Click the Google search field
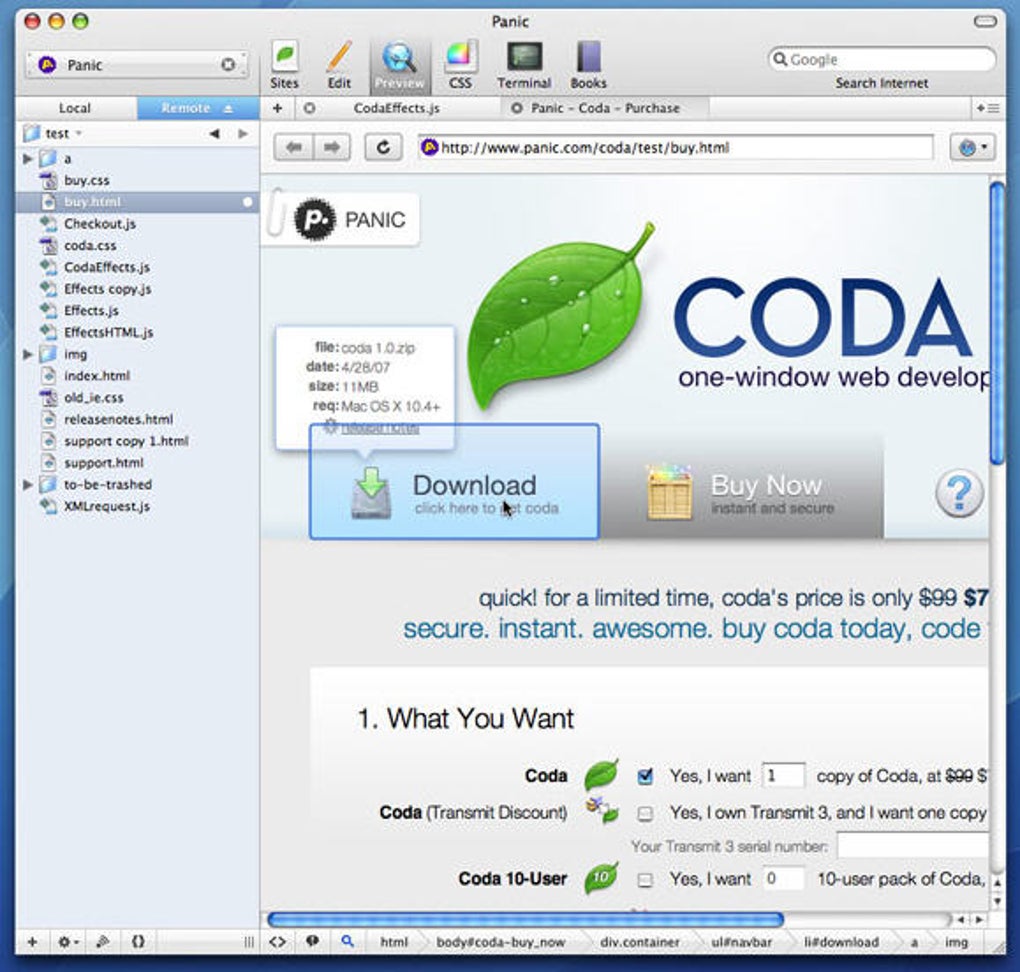Viewport: 1020px width, 972px height. coord(882,59)
